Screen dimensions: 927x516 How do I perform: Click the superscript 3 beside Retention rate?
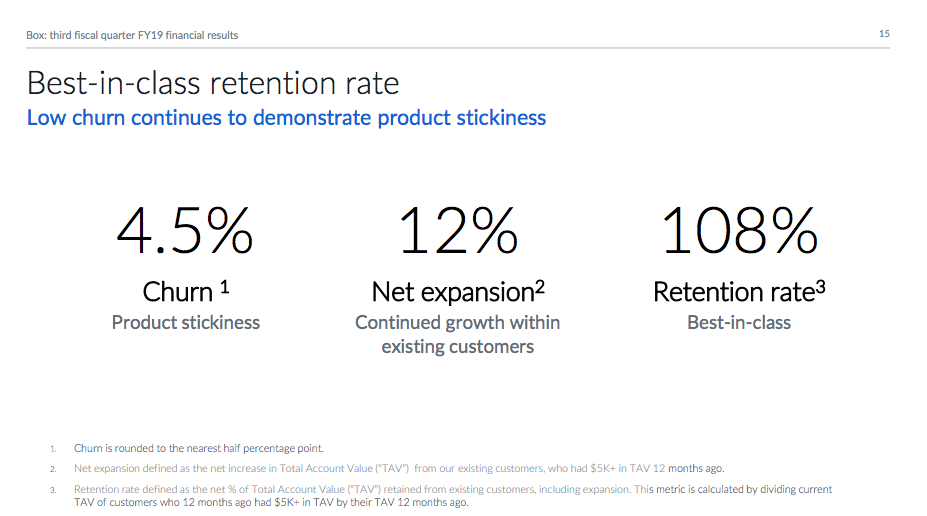coord(820,286)
